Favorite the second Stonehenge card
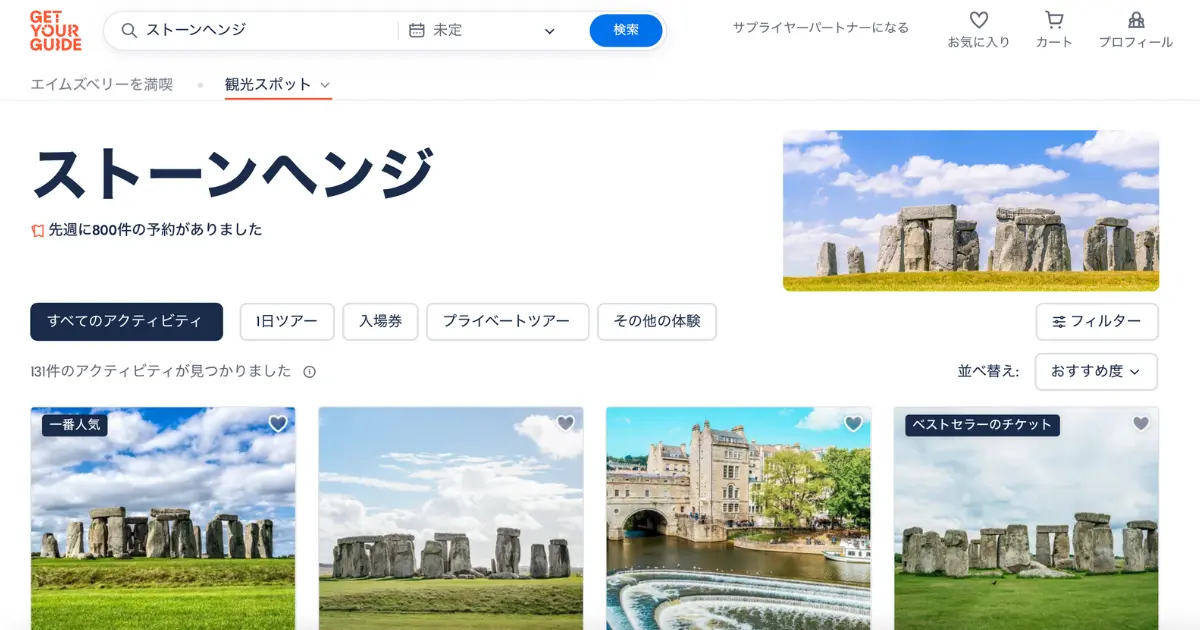This screenshot has width=1200, height=630. click(566, 424)
